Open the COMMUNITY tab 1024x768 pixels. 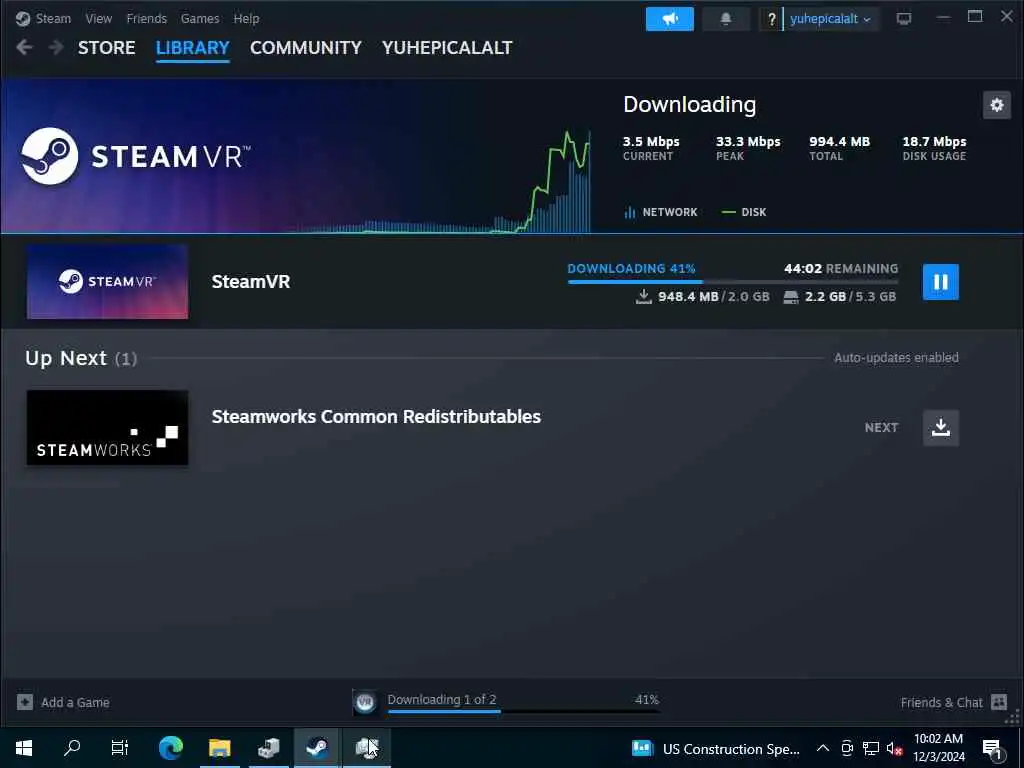click(x=306, y=48)
